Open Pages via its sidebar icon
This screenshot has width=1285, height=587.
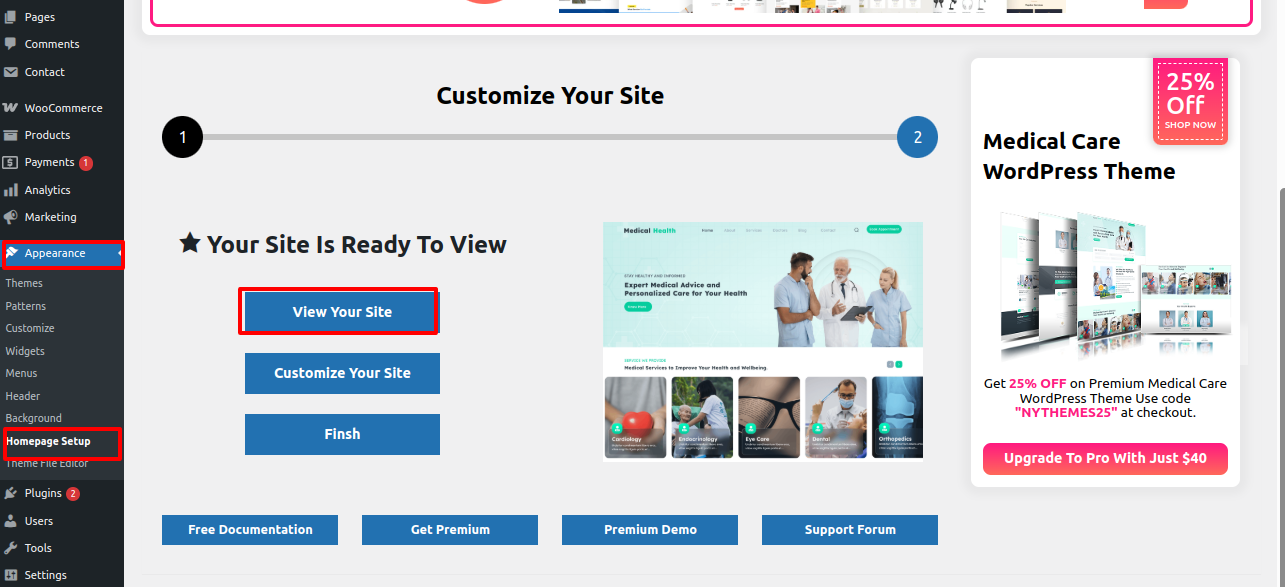coord(11,17)
